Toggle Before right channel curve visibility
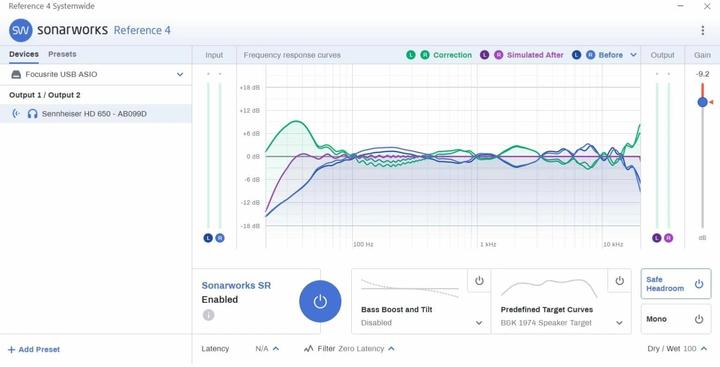This screenshot has height=367, width=720. pos(591,55)
